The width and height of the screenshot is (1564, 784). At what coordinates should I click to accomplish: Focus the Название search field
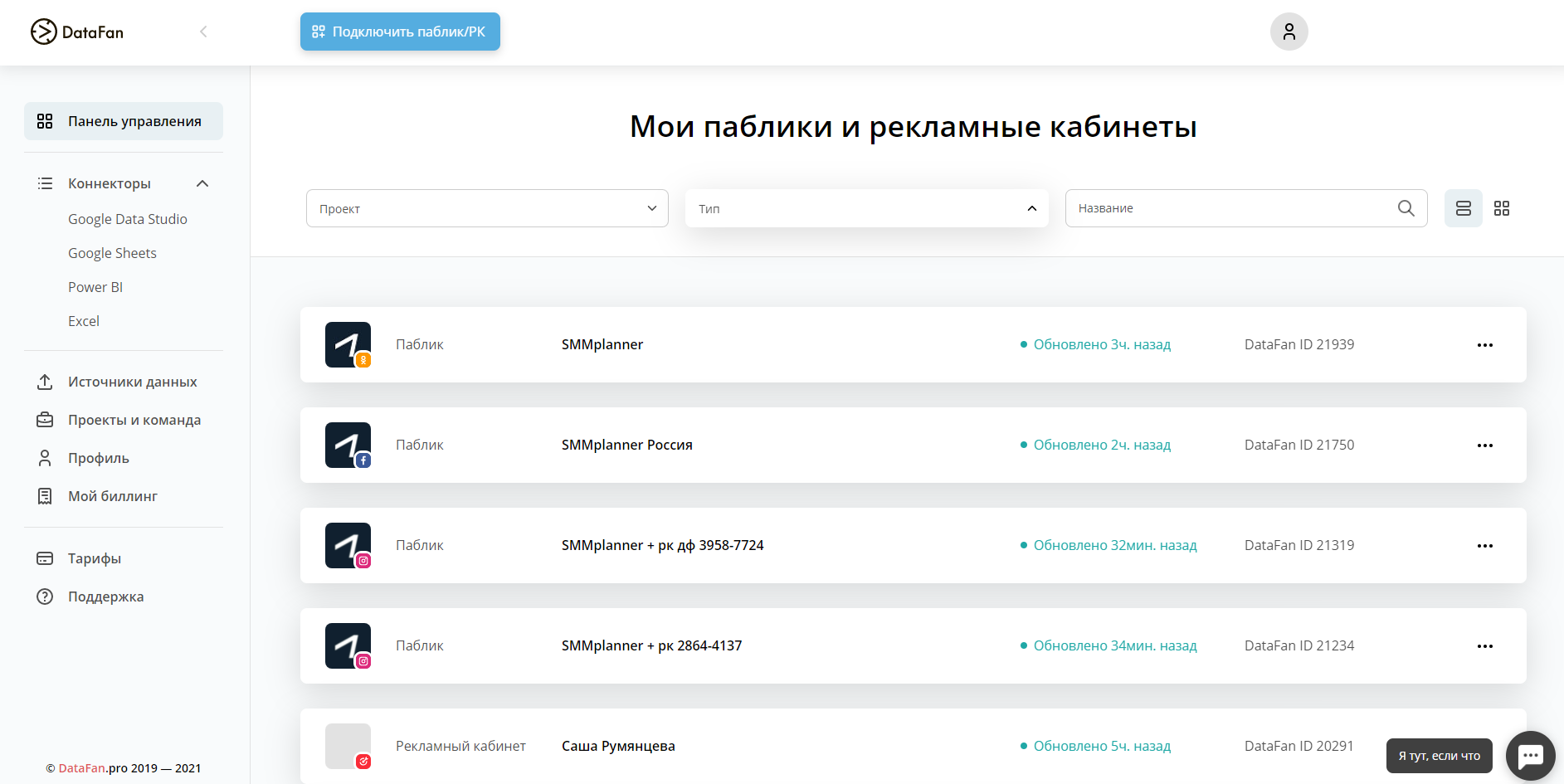pos(1246,208)
